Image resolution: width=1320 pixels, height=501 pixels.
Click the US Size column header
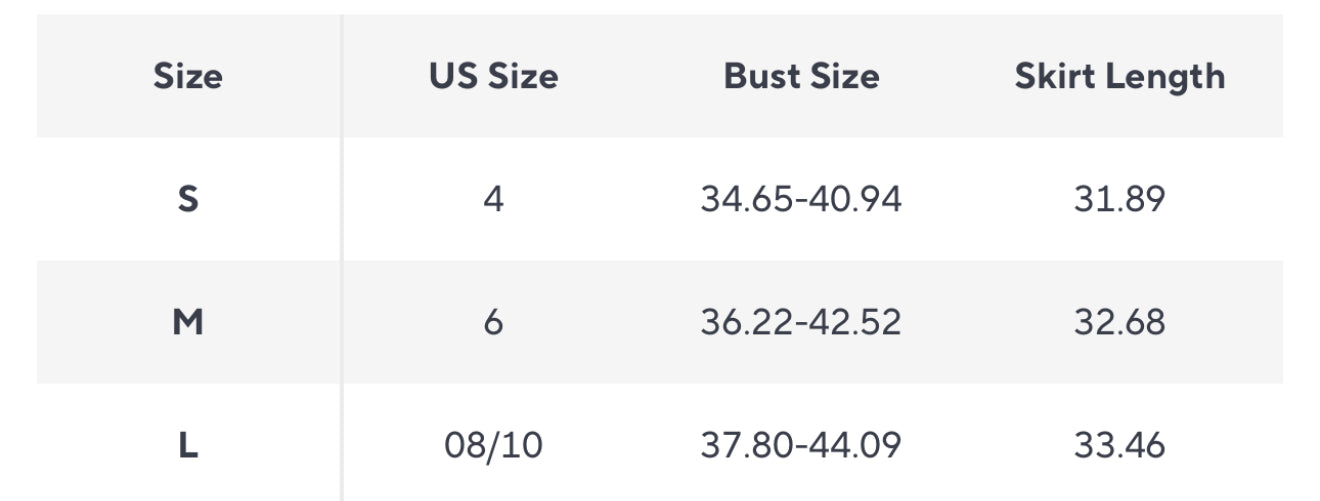click(x=493, y=77)
